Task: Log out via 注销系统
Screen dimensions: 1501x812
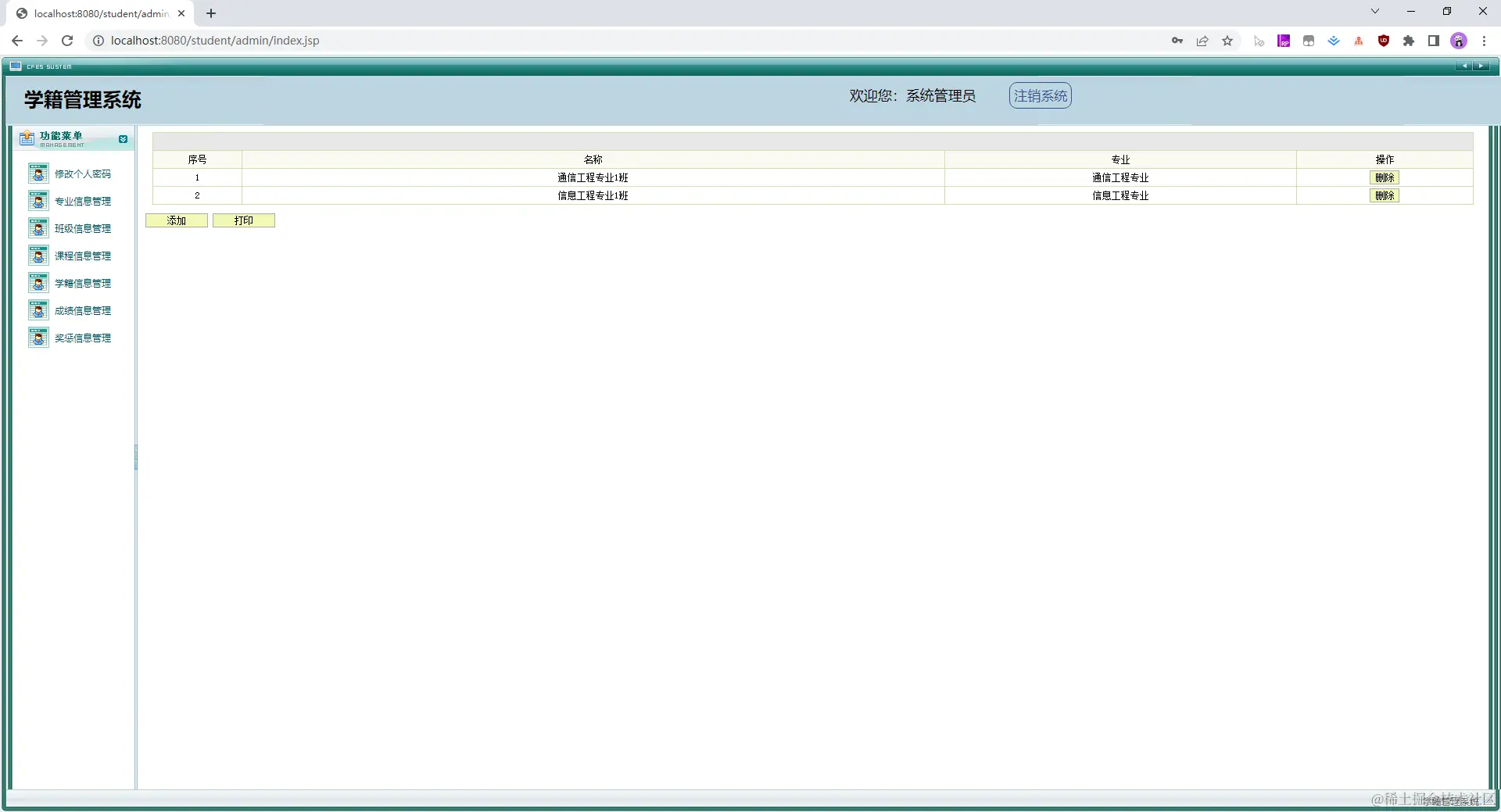Action: click(1040, 95)
